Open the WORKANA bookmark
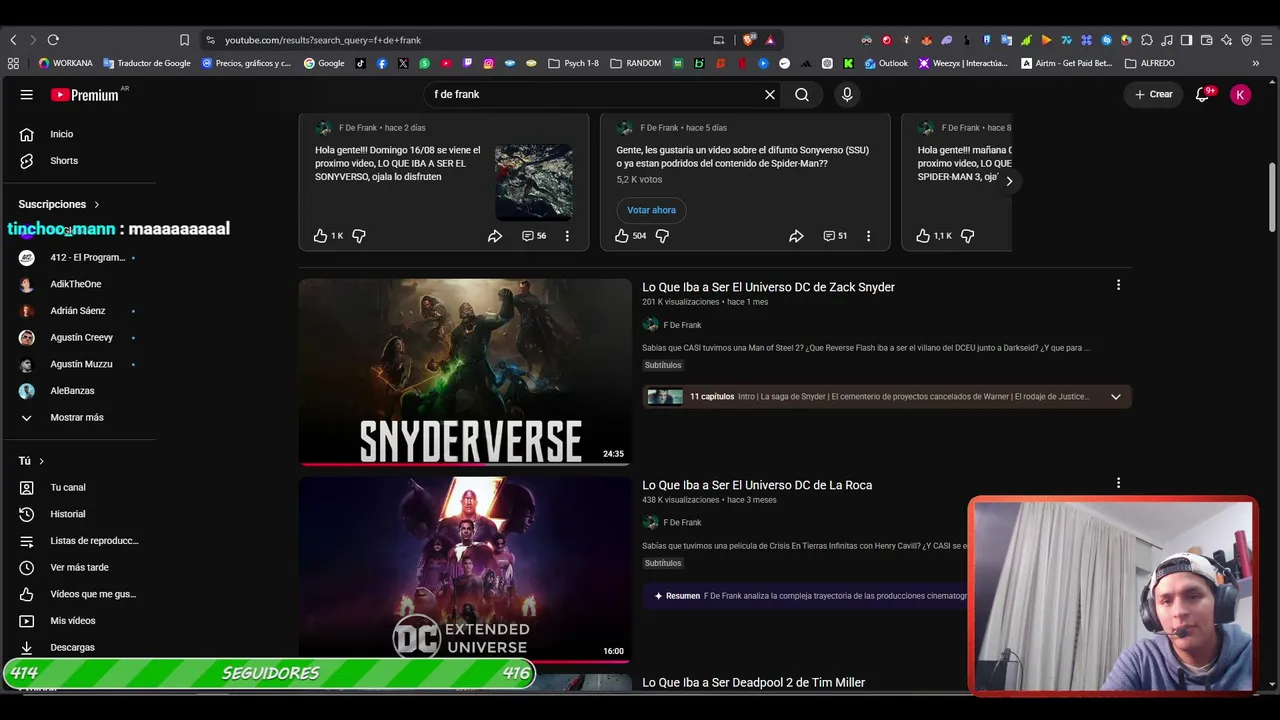 point(65,63)
